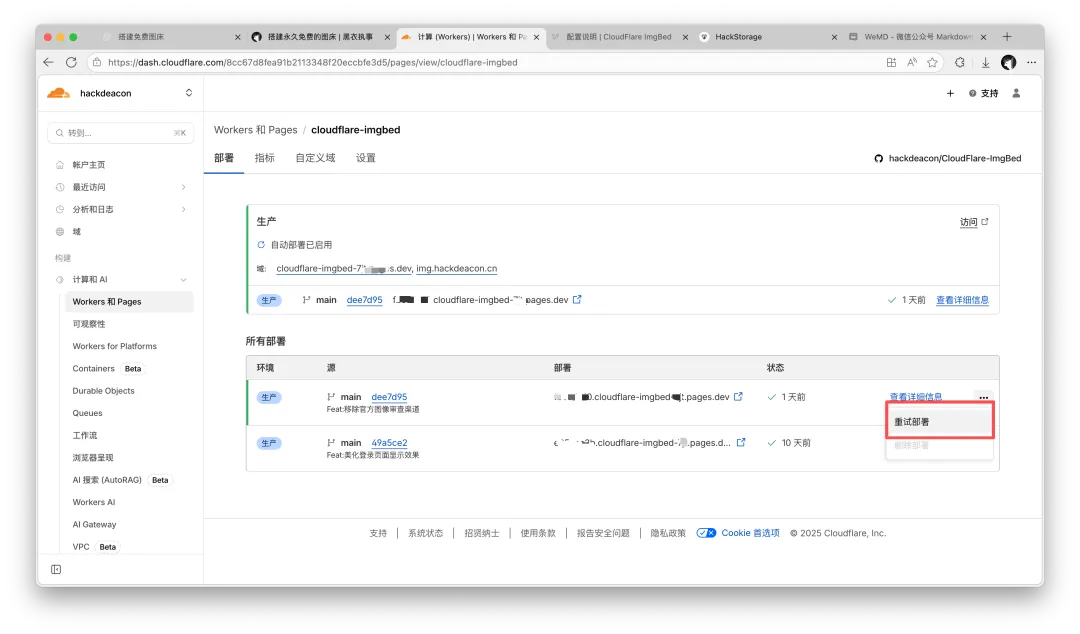The width and height of the screenshot is (1080, 634).
Task: Open the user account icon in header
Action: pos(1016,93)
